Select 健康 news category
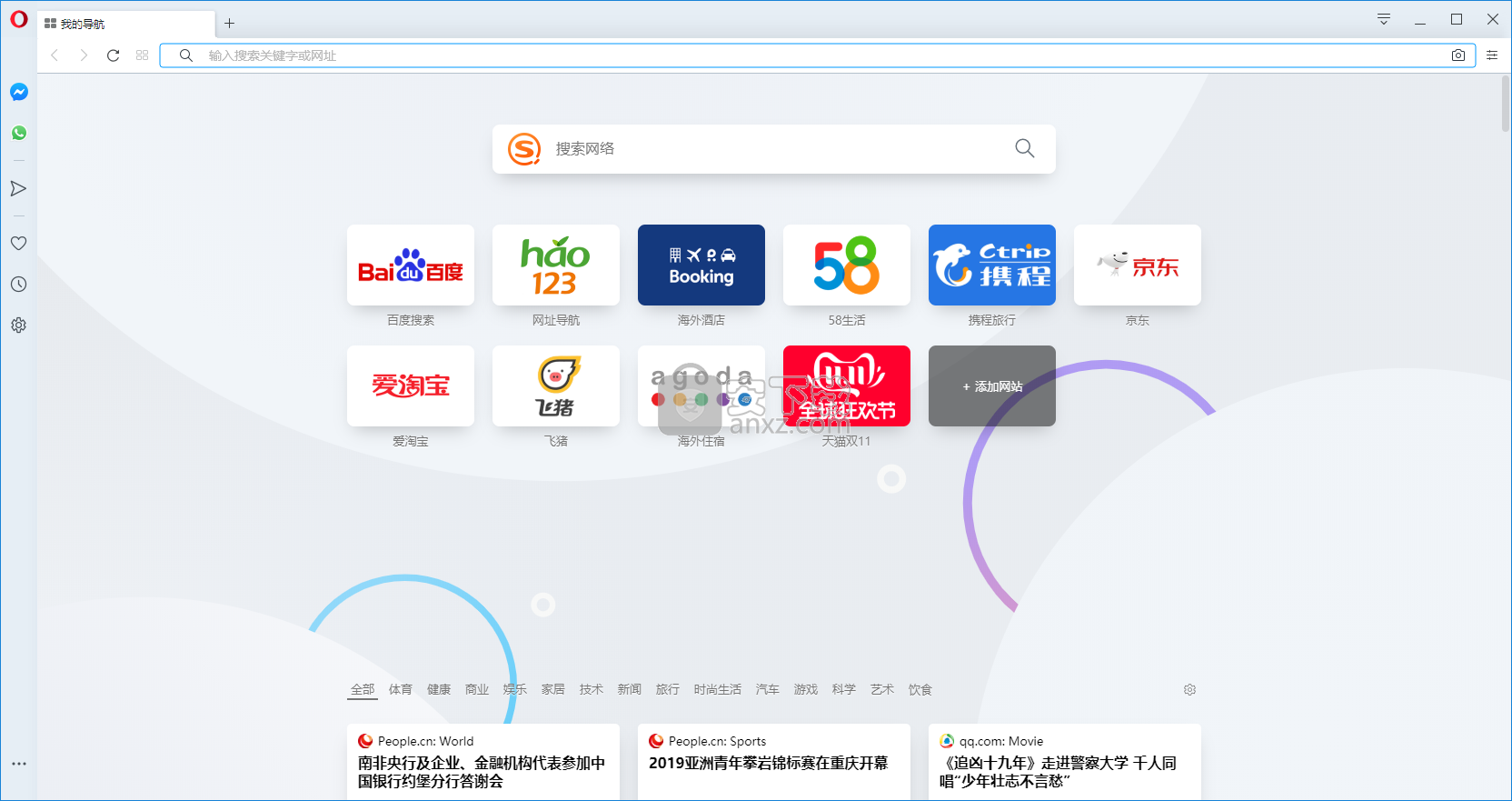Image resolution: width=1512 pixels, height=801 pixels. pos(439,689)
